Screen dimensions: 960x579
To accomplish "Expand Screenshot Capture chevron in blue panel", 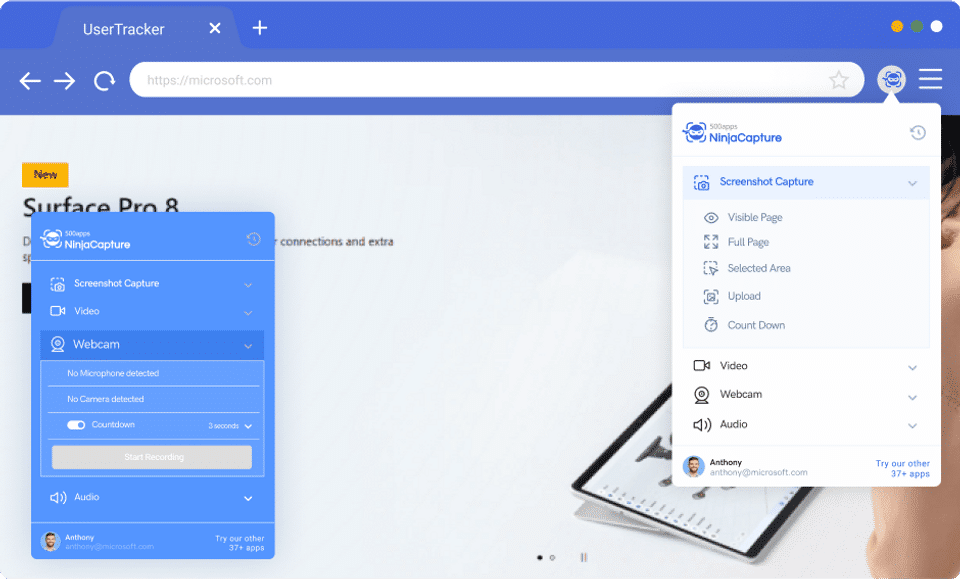I will pyautogui.click(x=248, y=285).
